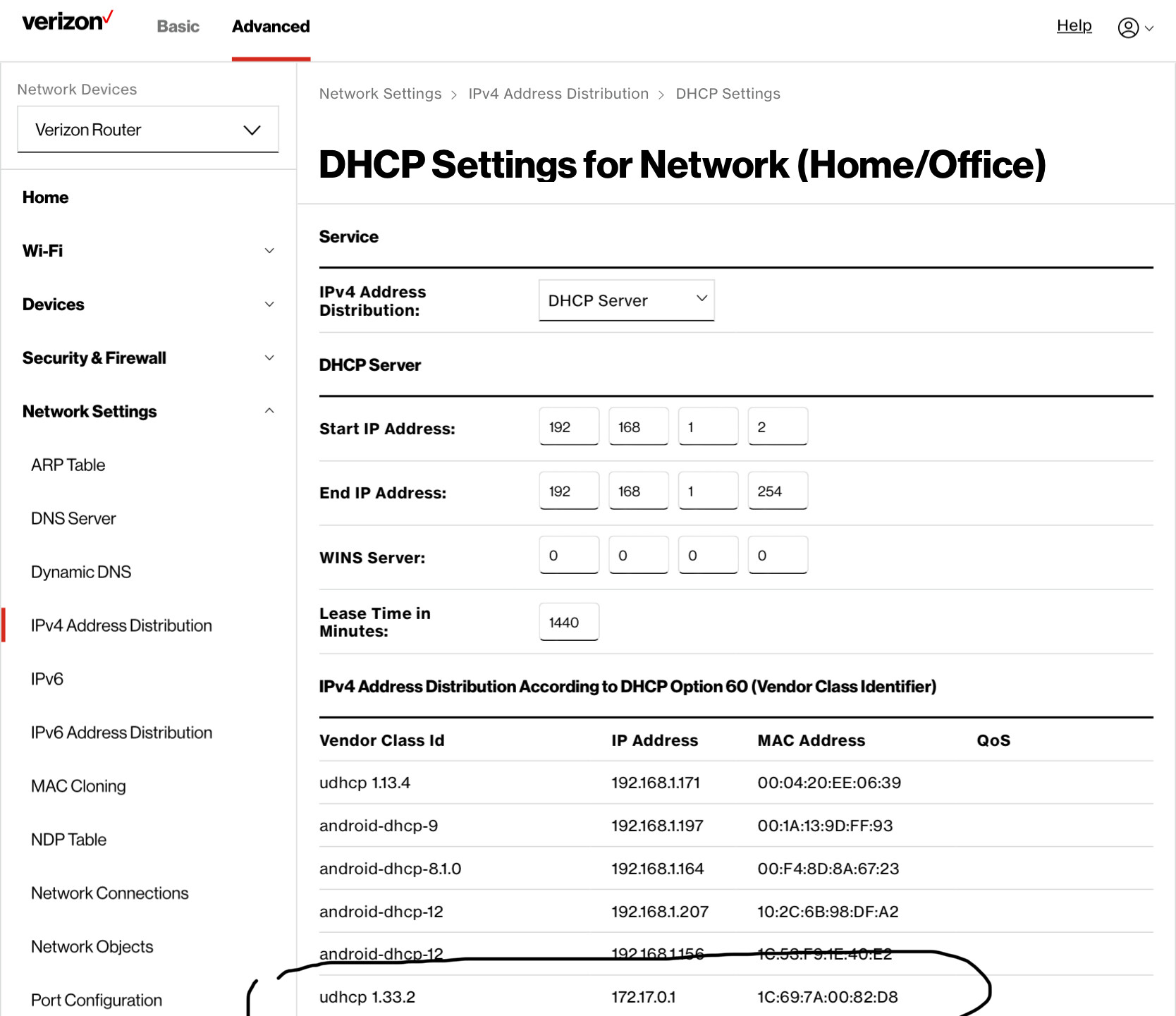
Task: Select IPv4 Address Distribution in the sidebar
Action: point(121,625)
